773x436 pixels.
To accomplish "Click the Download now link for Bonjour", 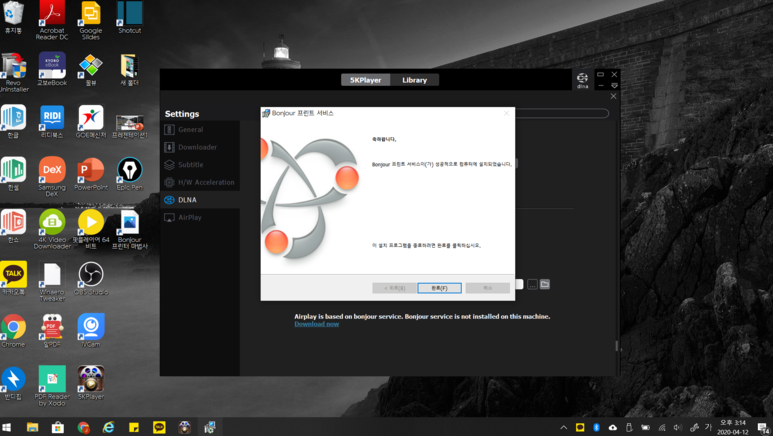I will 316,324.
